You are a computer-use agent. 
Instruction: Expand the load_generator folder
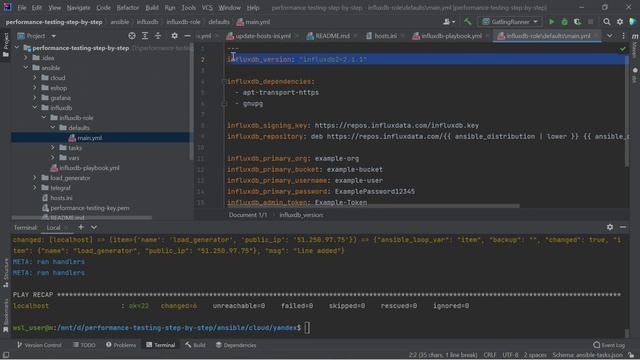tap(35, 178)
